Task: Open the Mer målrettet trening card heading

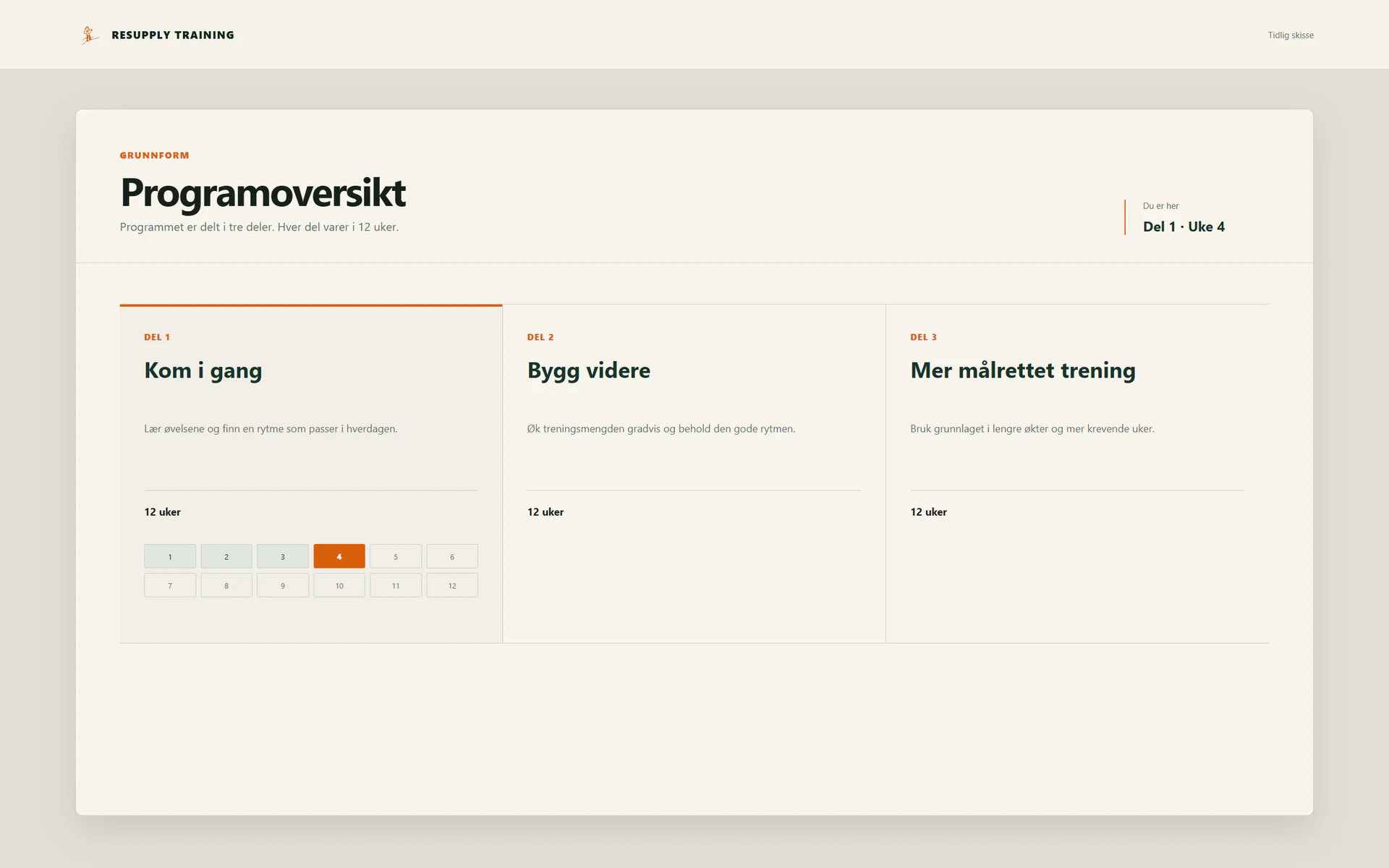Action: [1023, 370]
